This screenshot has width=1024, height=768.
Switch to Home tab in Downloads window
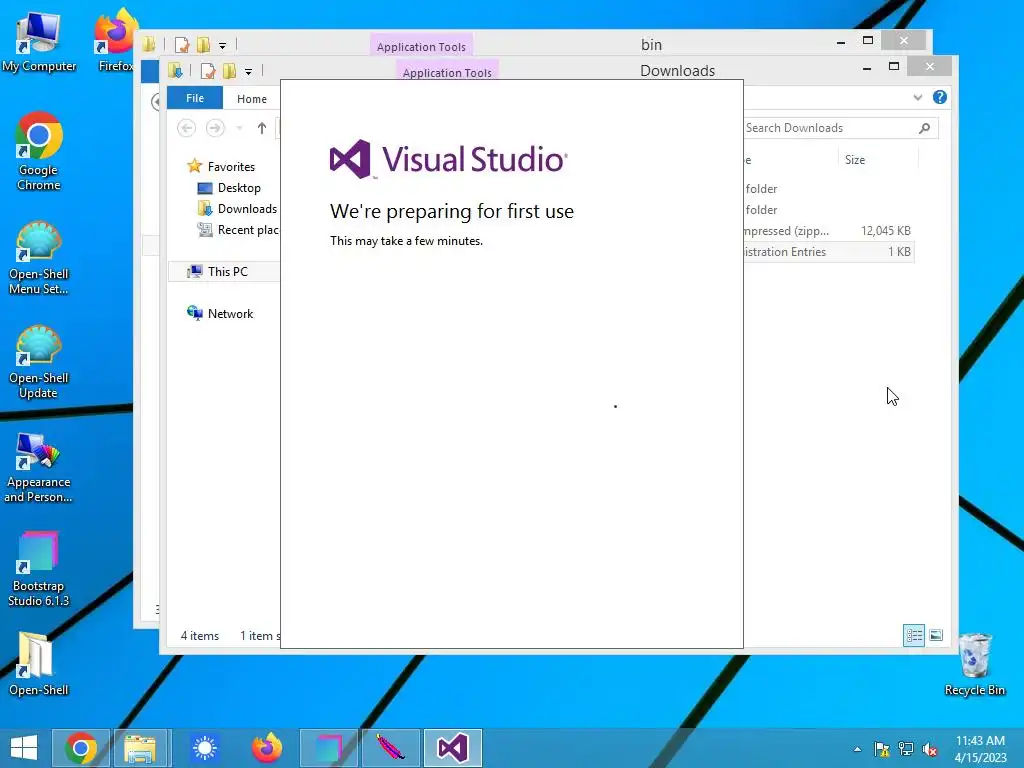coord(251,99)
